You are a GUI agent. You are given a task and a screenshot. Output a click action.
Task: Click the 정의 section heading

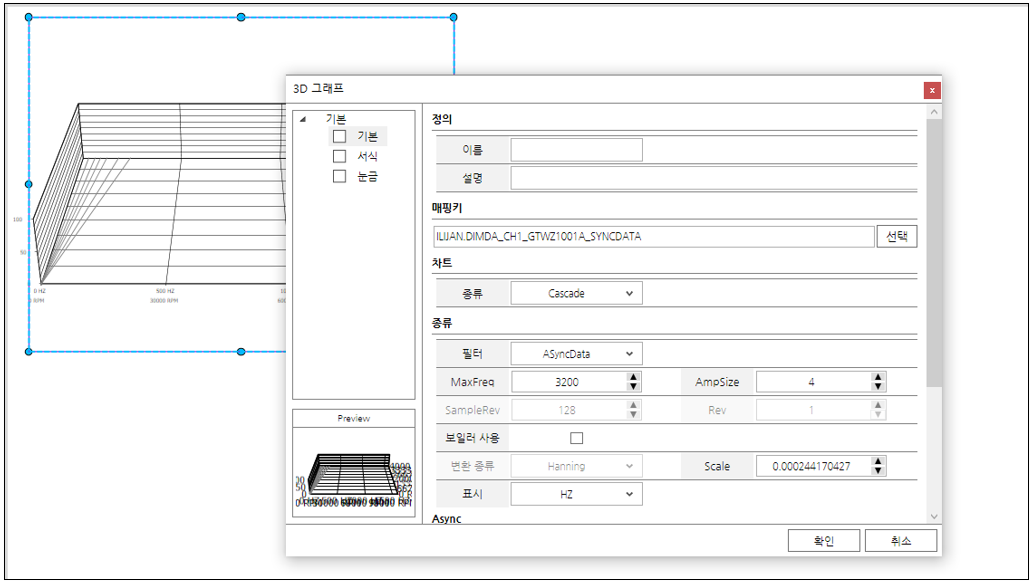pyautogui.click(x=442, y=119)
